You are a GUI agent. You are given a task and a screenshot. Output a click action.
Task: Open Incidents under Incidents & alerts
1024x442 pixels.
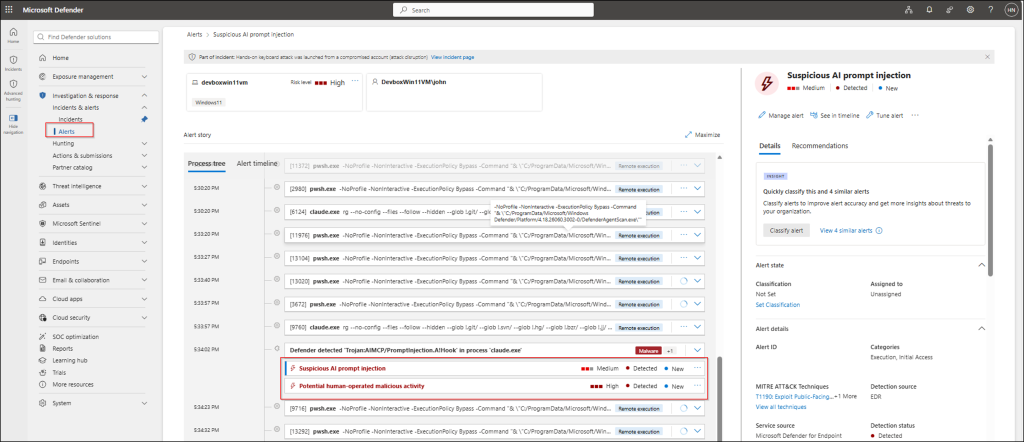point(71,119)
